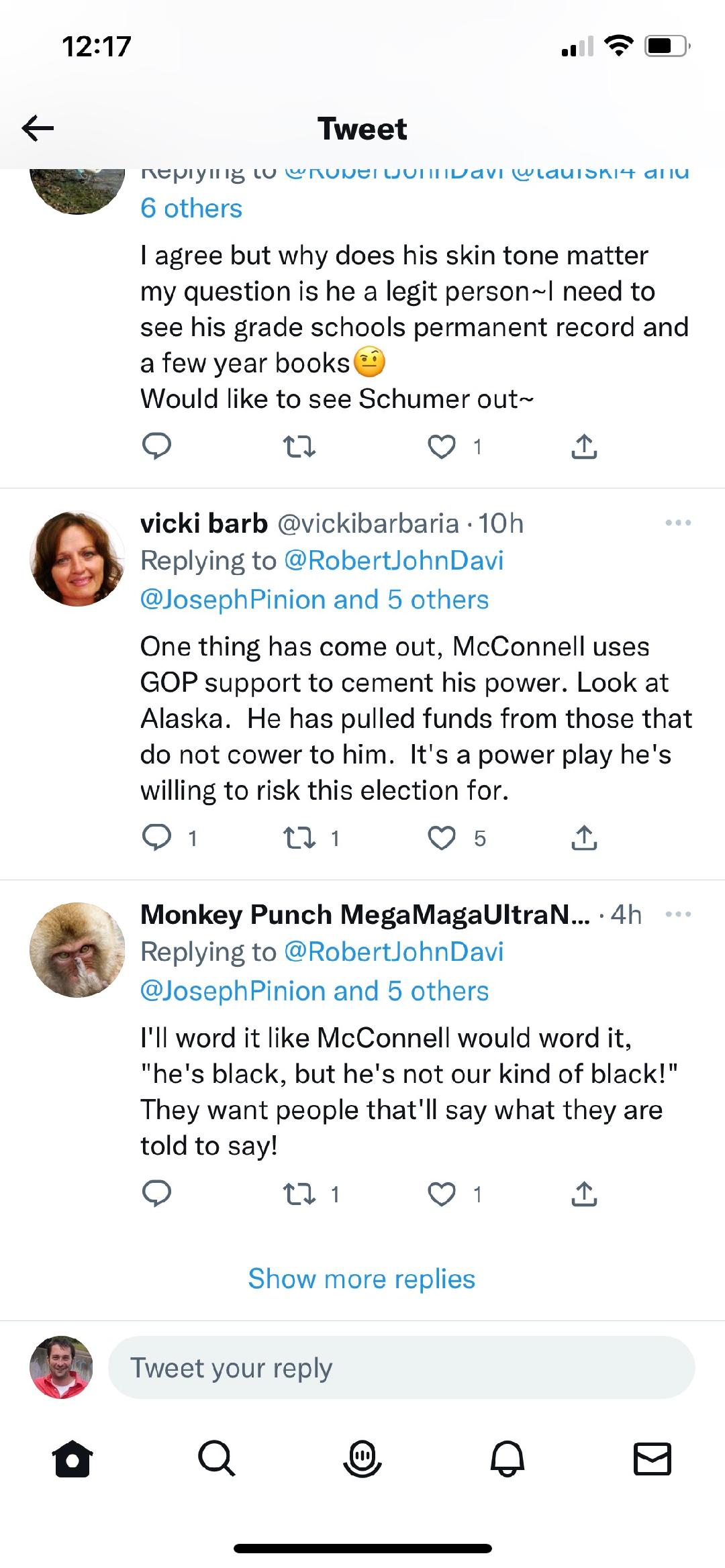Viewport: 725px width, 1568px height.
Task: Open vicki barb's profile picture
Action: 77,559
